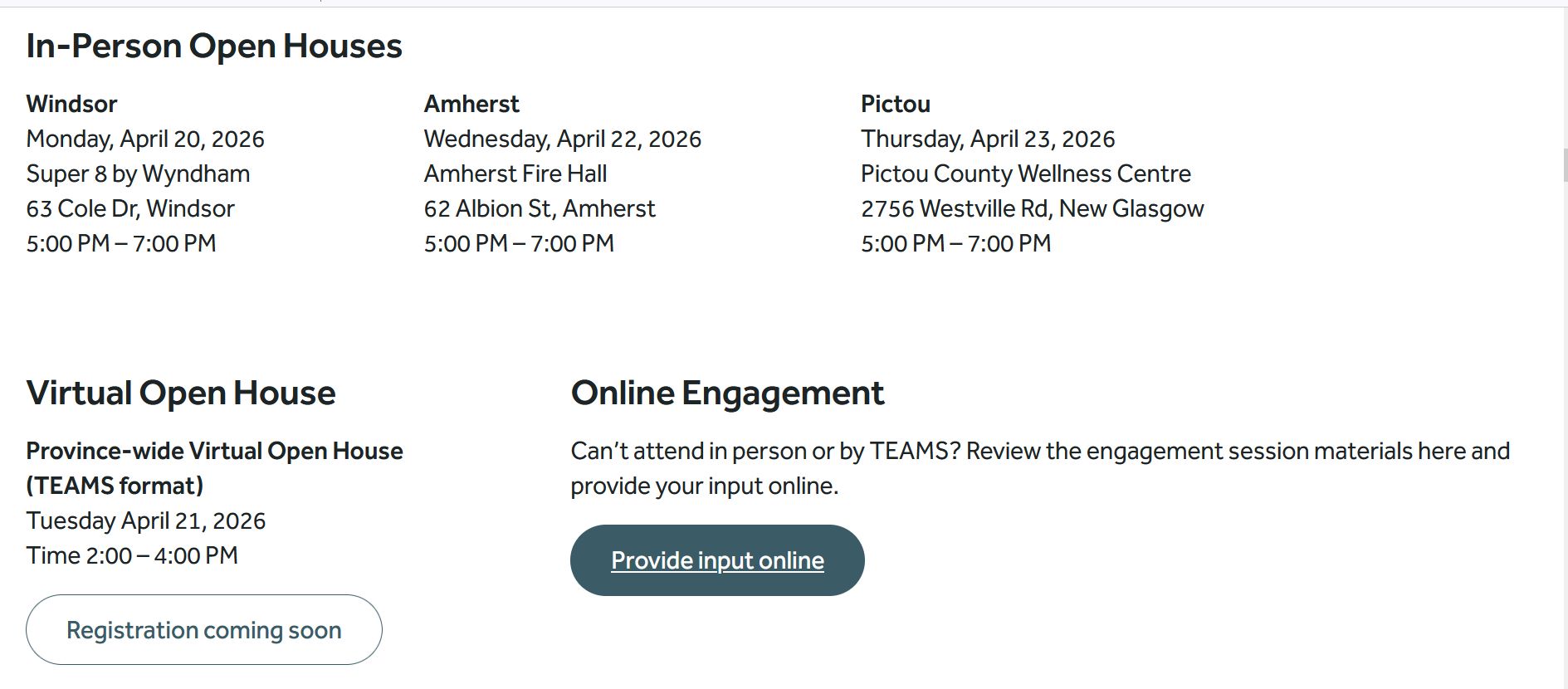Click the Monday, April 20, 2026 date
1568x689 pixels.
click(145, 139)
